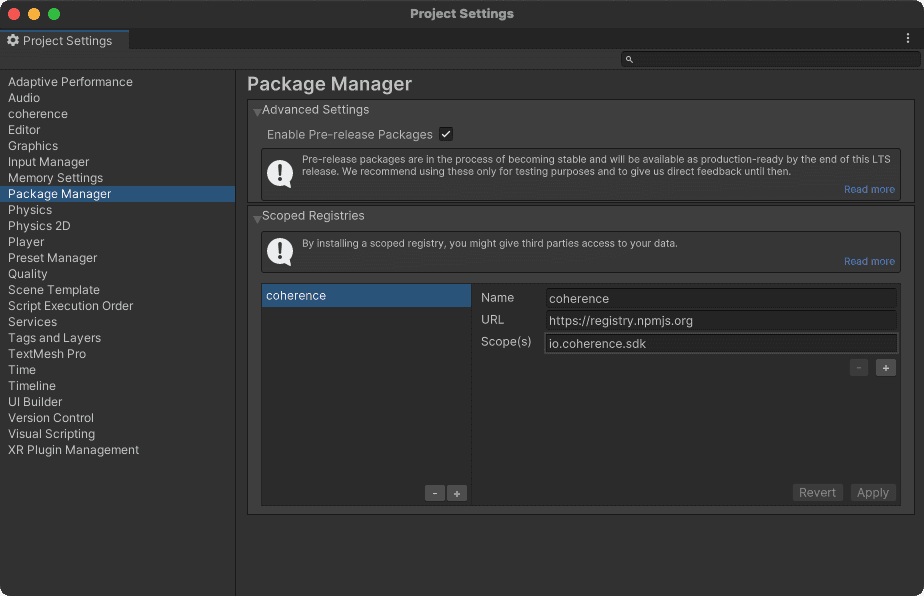Select the coherence registry entry
924x596 pixels.
click(365, 295)
